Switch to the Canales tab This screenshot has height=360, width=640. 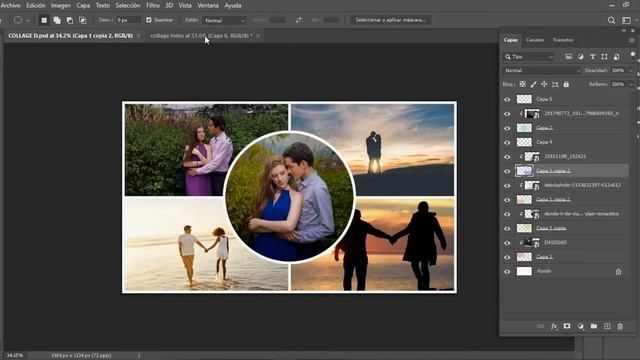pyautogui.click(x=535, y=40)
